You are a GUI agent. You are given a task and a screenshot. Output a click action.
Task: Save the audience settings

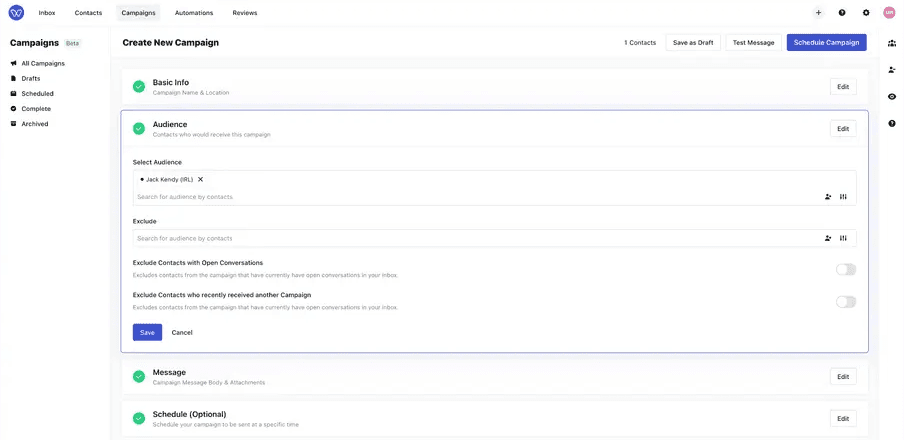coord(147,332)
